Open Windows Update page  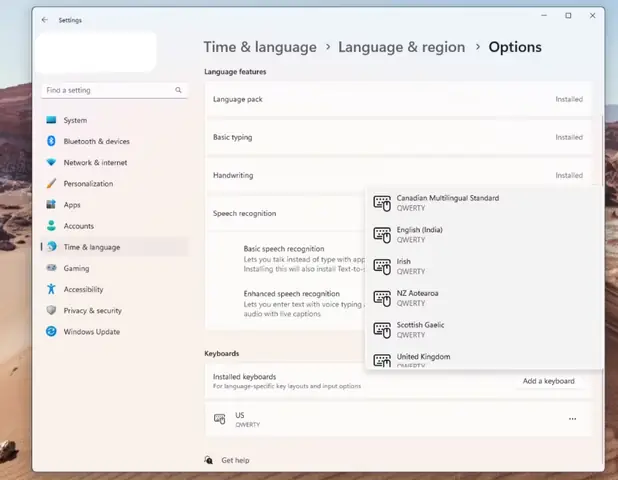pos(114,331)
